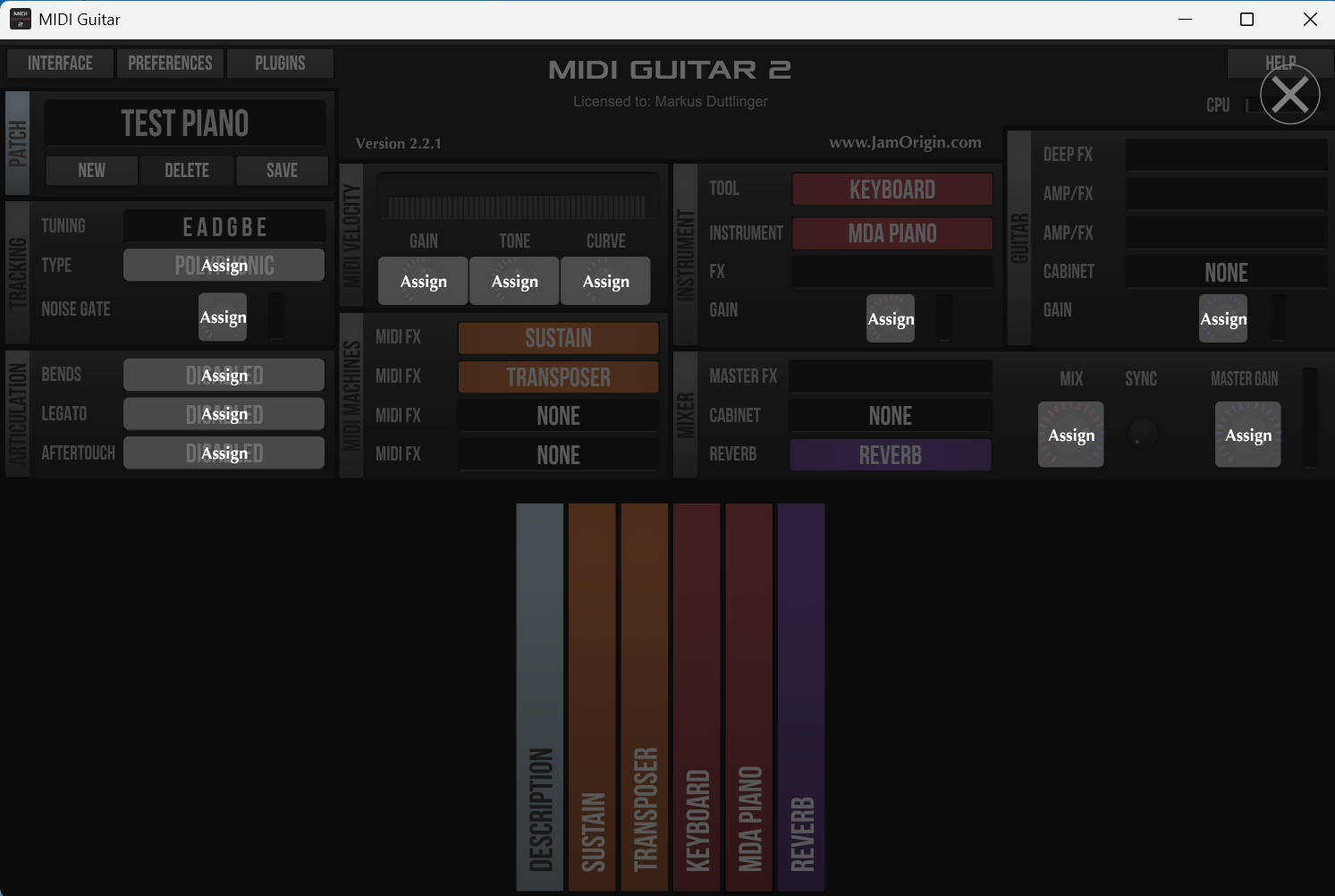Select the SUSTAIN vertical tab
Viewport: 1335px width, 896px height.
(592, 697)
